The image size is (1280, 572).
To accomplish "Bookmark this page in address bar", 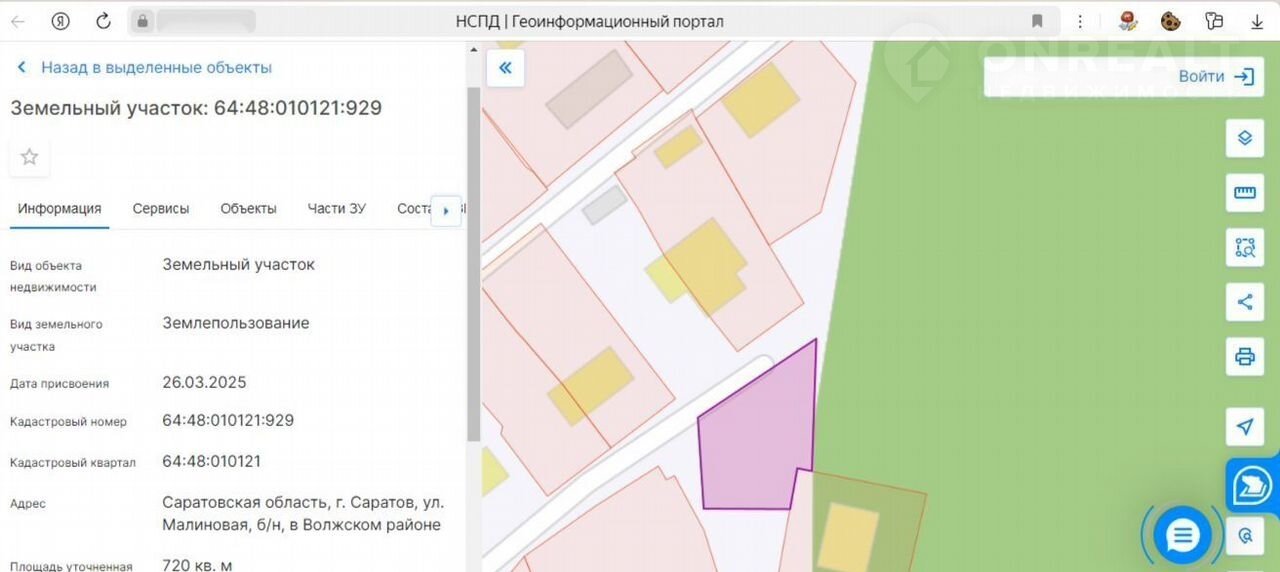I will click(x=1037, y=21).
